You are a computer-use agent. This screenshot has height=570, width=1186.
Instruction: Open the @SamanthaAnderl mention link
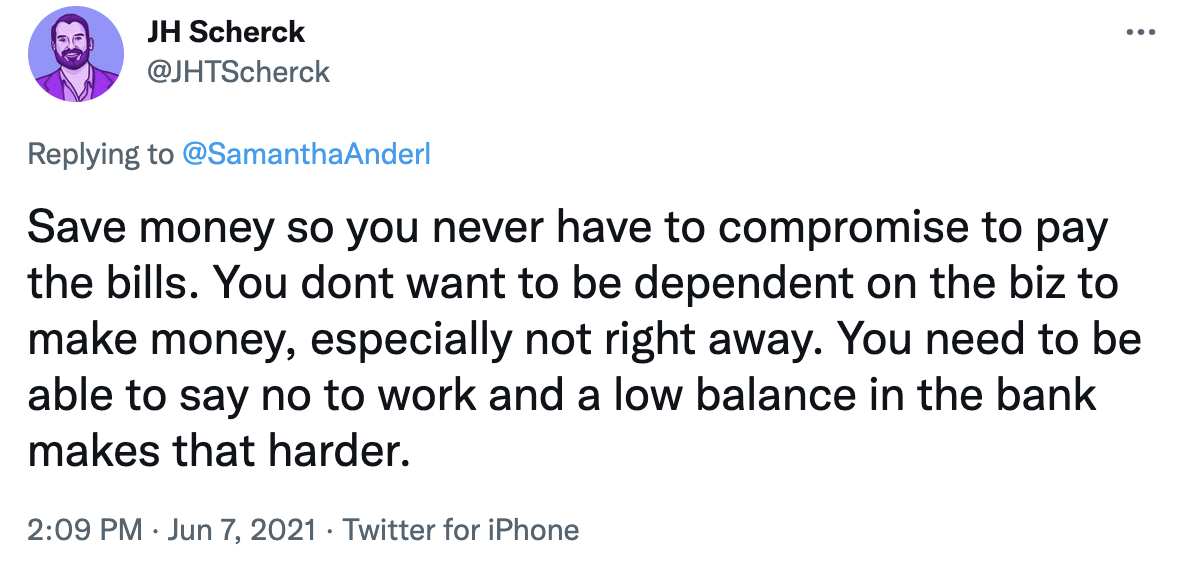click(x=306, y=154)
